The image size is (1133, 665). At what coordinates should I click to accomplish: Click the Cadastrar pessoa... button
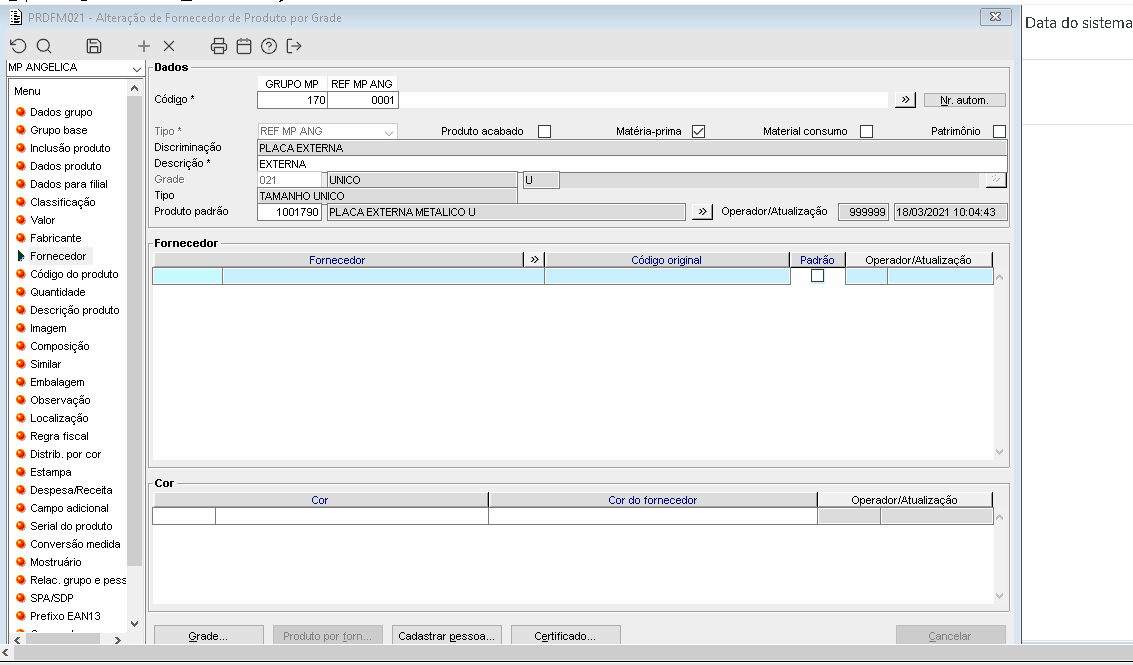tap(447, 635)
